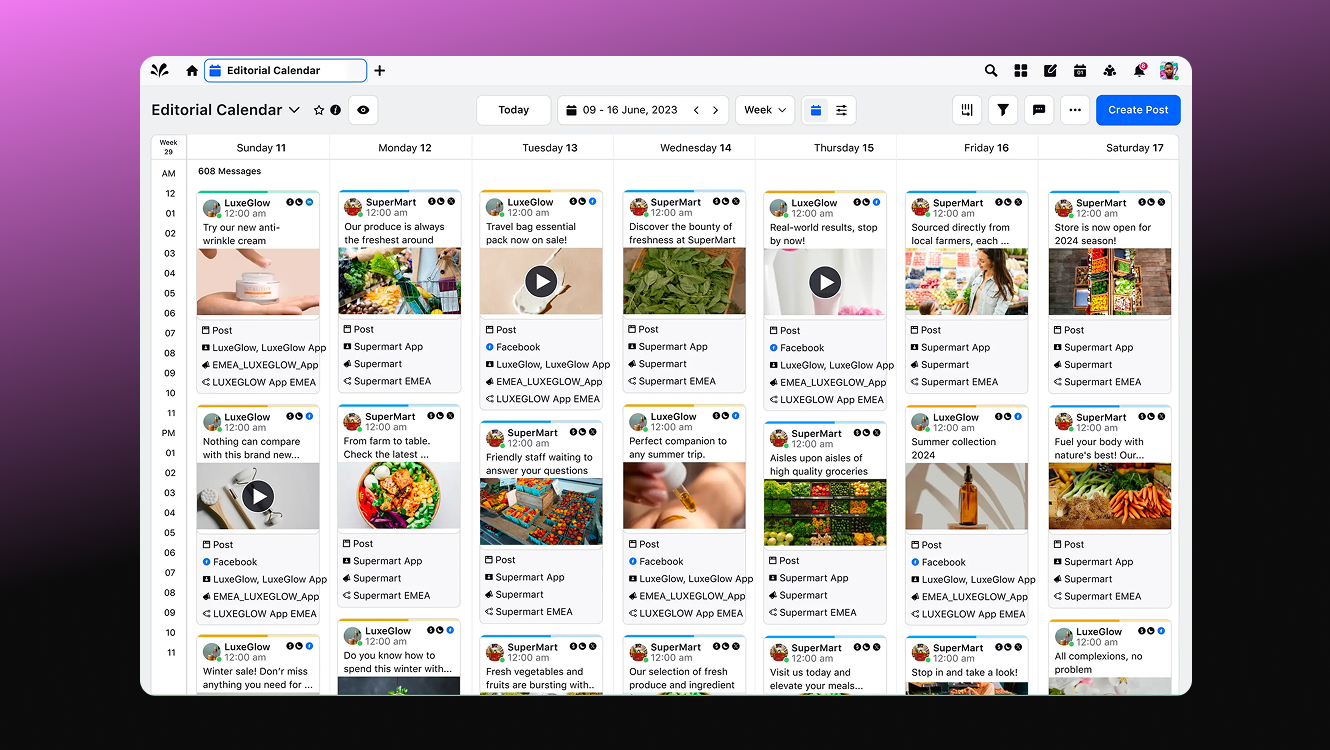This screenshot has width=1330, height=750.
Task: Open the apps grid launcher icon
Action: tap(1021, 71)
